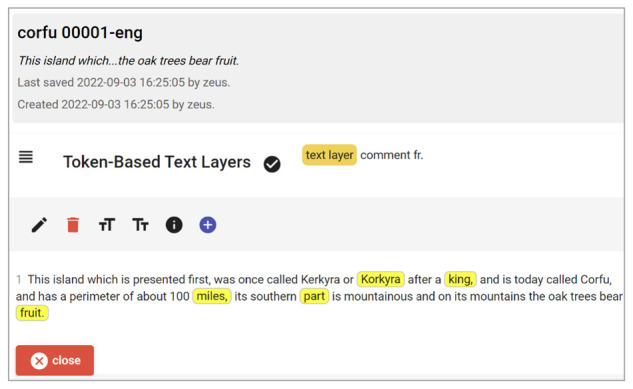Click the Token-Based Text Layers heading
Screen dimensions: 633x389
157,162
